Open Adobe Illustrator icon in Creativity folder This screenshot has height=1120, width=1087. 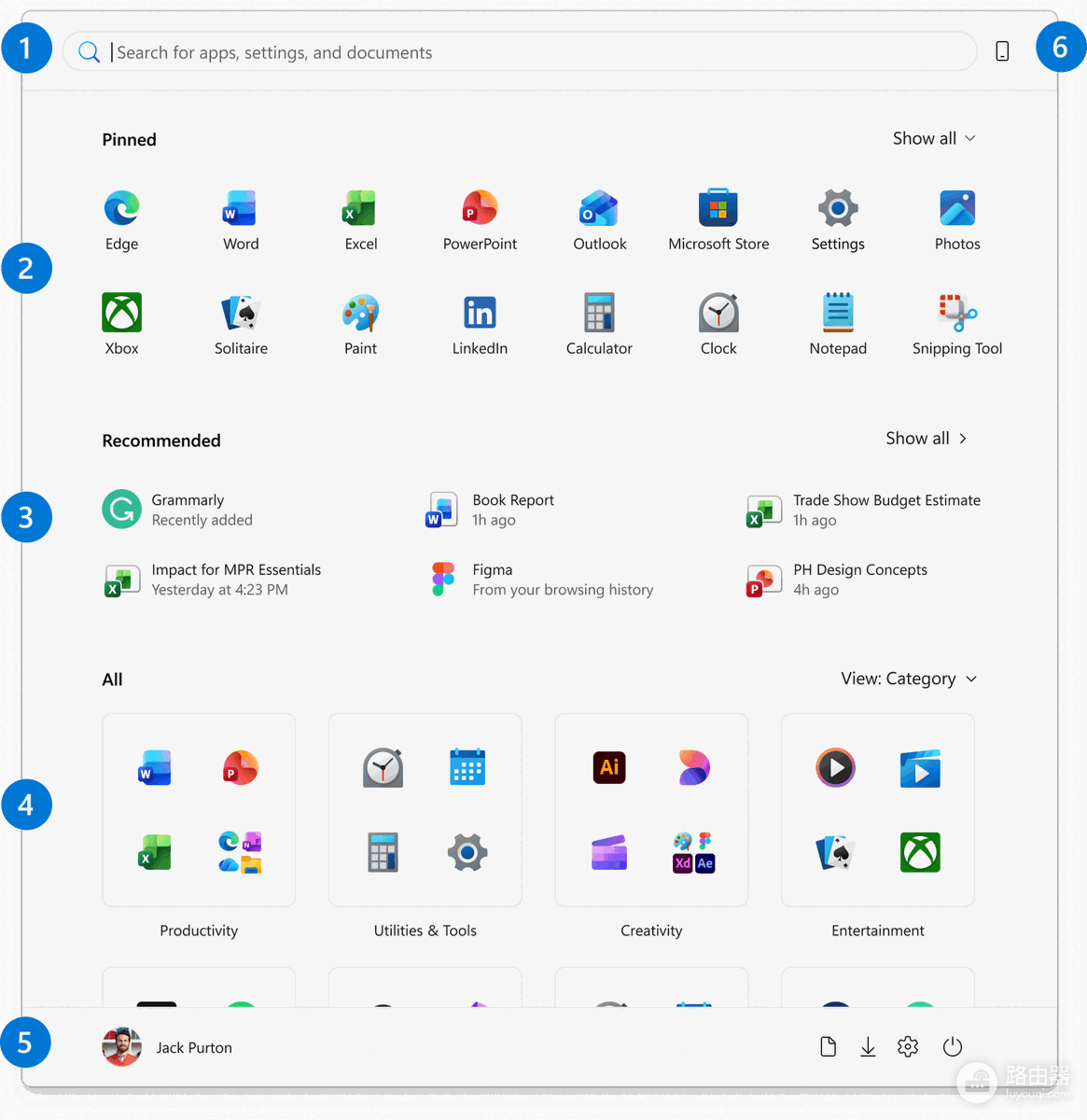pyautogui.click(x=609, y=767)
